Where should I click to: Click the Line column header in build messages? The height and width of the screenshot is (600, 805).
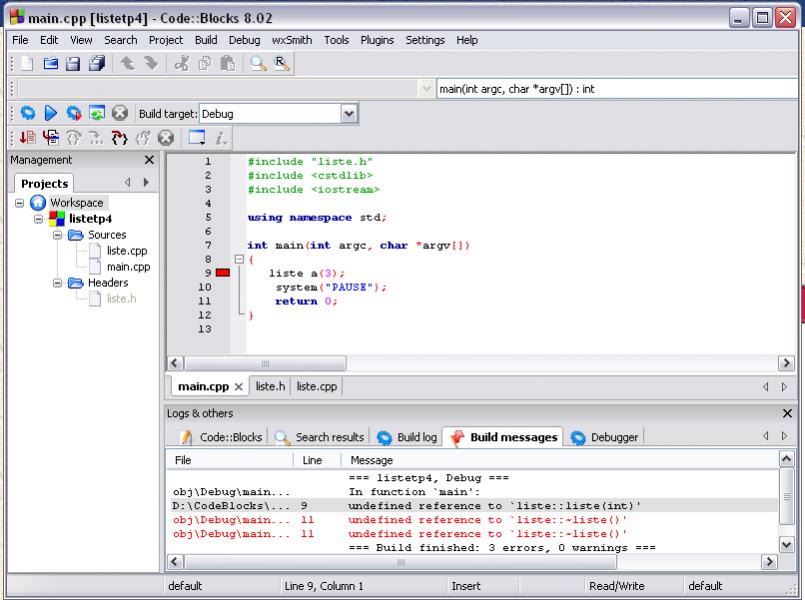pyautogui.click(x=317, y=460)
